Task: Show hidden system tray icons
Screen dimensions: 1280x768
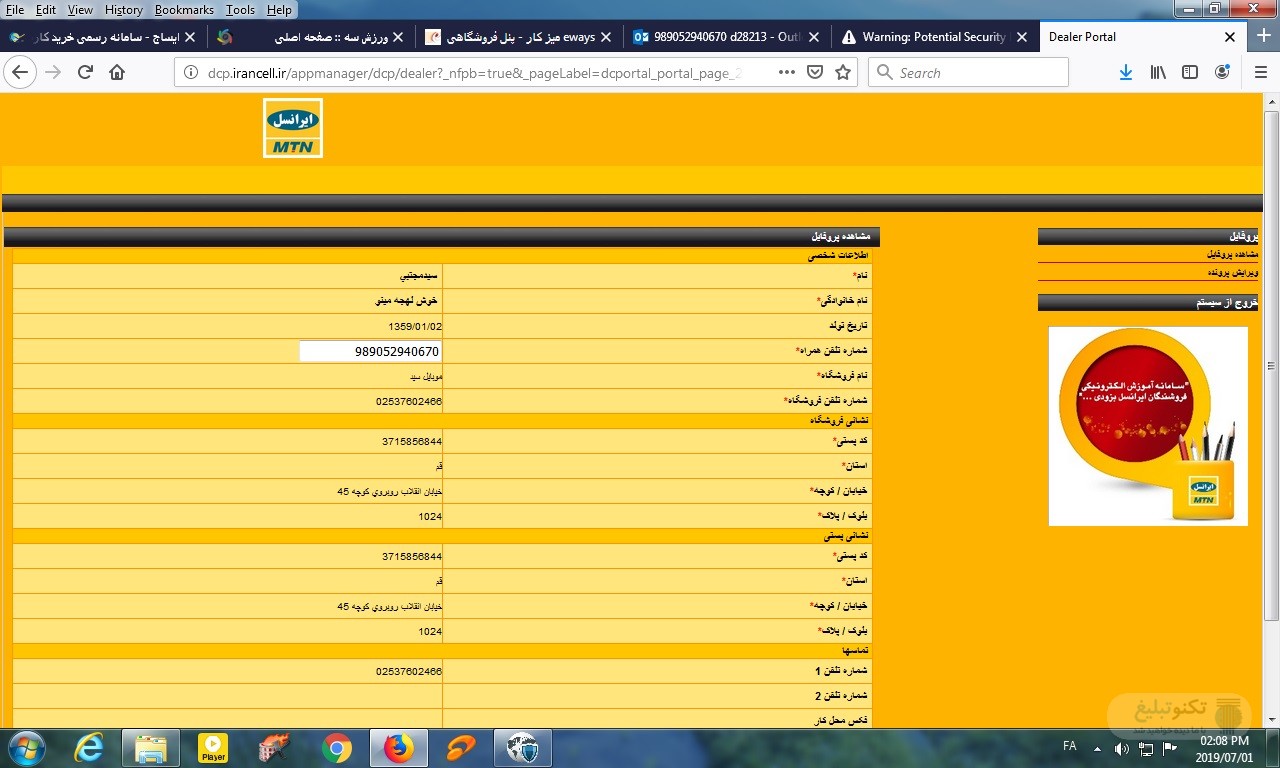Action: point(1097,747)
